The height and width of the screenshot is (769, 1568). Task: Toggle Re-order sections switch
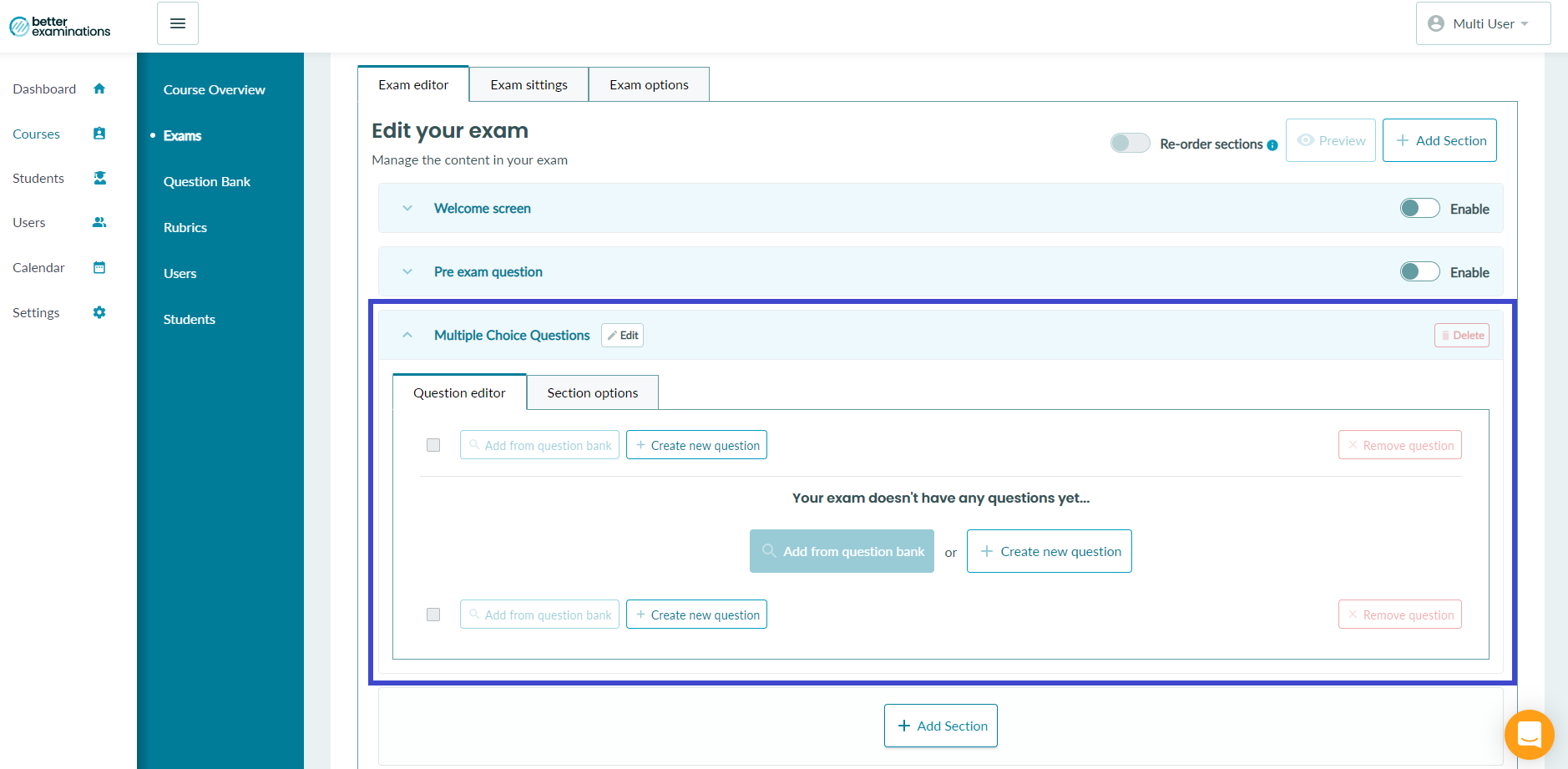click(1130, 143)
